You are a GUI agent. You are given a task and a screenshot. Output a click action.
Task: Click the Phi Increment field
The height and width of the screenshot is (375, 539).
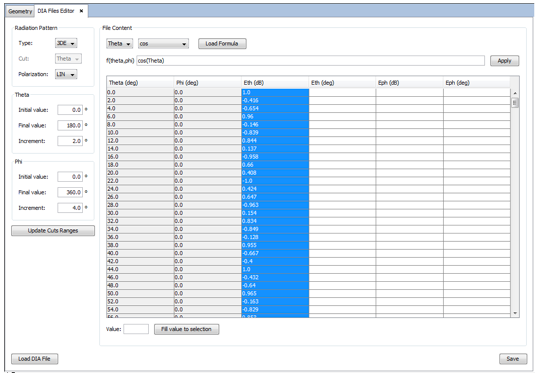[x=70, y=208]
